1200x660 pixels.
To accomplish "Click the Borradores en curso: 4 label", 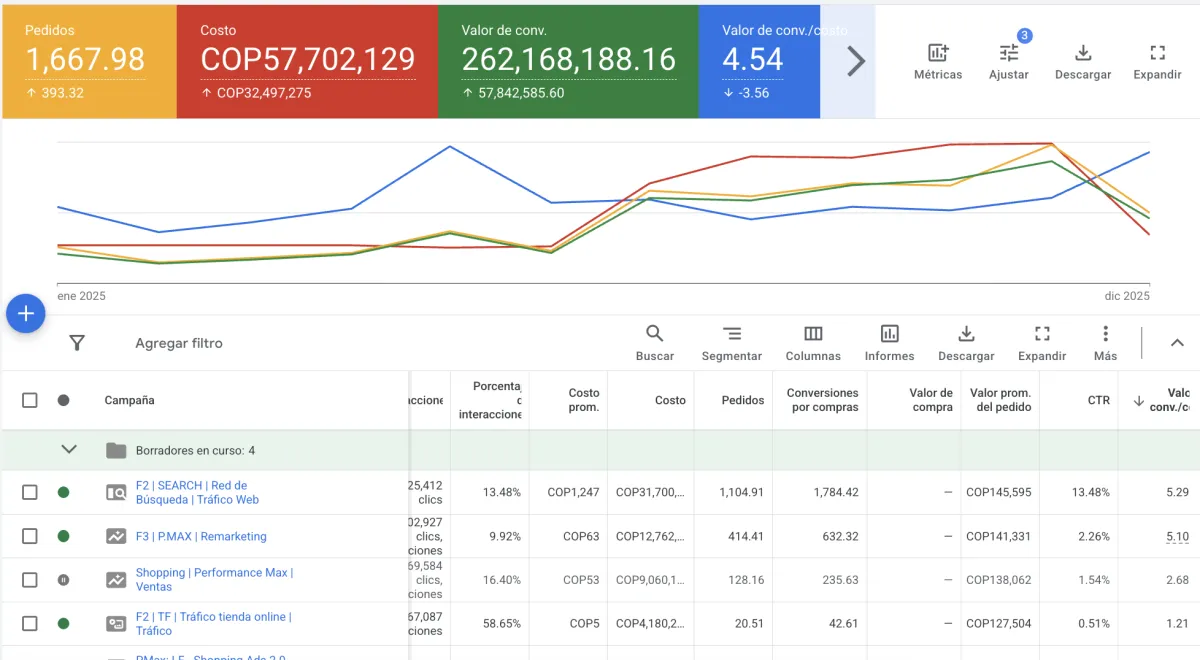I will (x=195, y=451).
